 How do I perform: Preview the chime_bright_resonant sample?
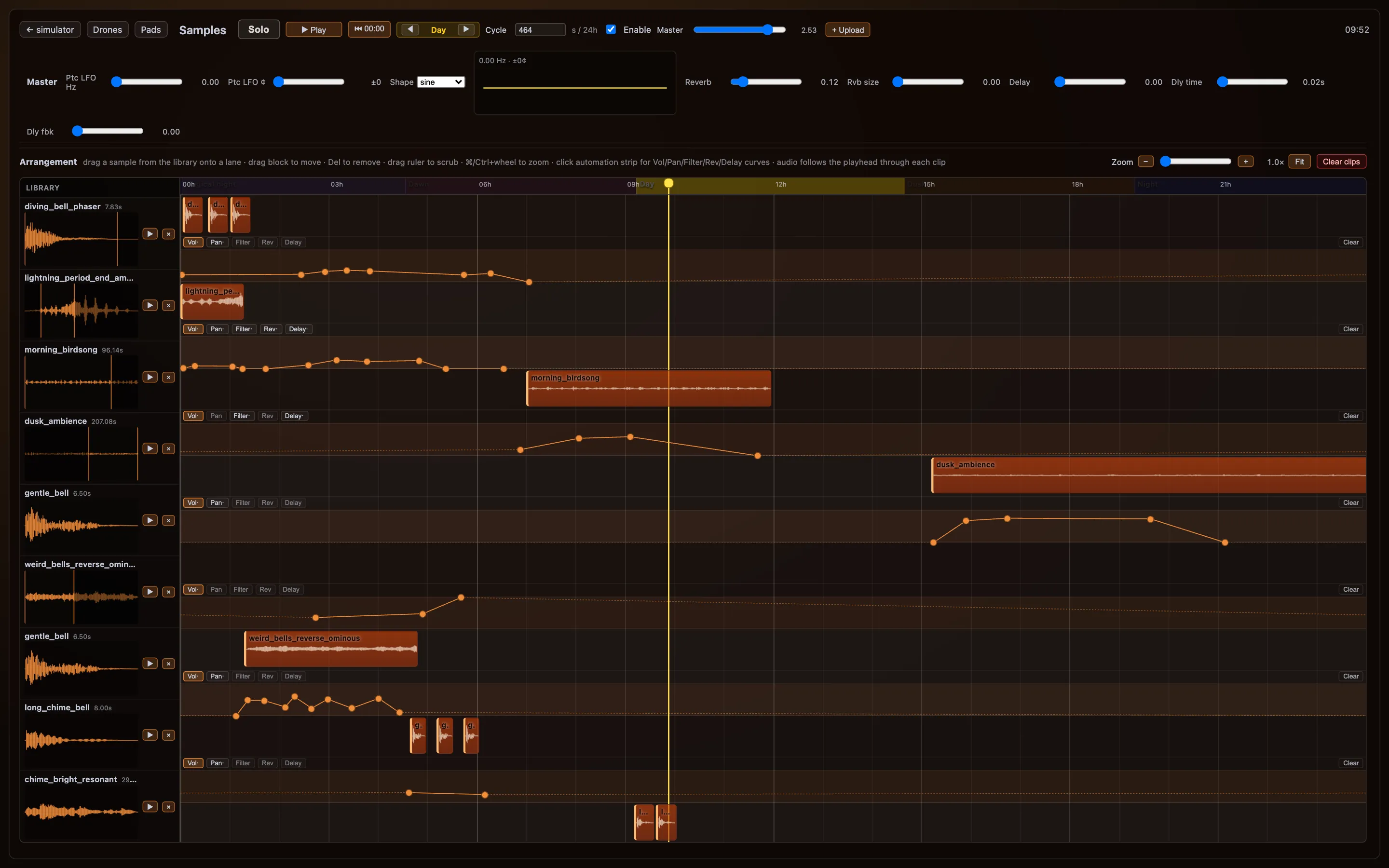tap(150, 807)
